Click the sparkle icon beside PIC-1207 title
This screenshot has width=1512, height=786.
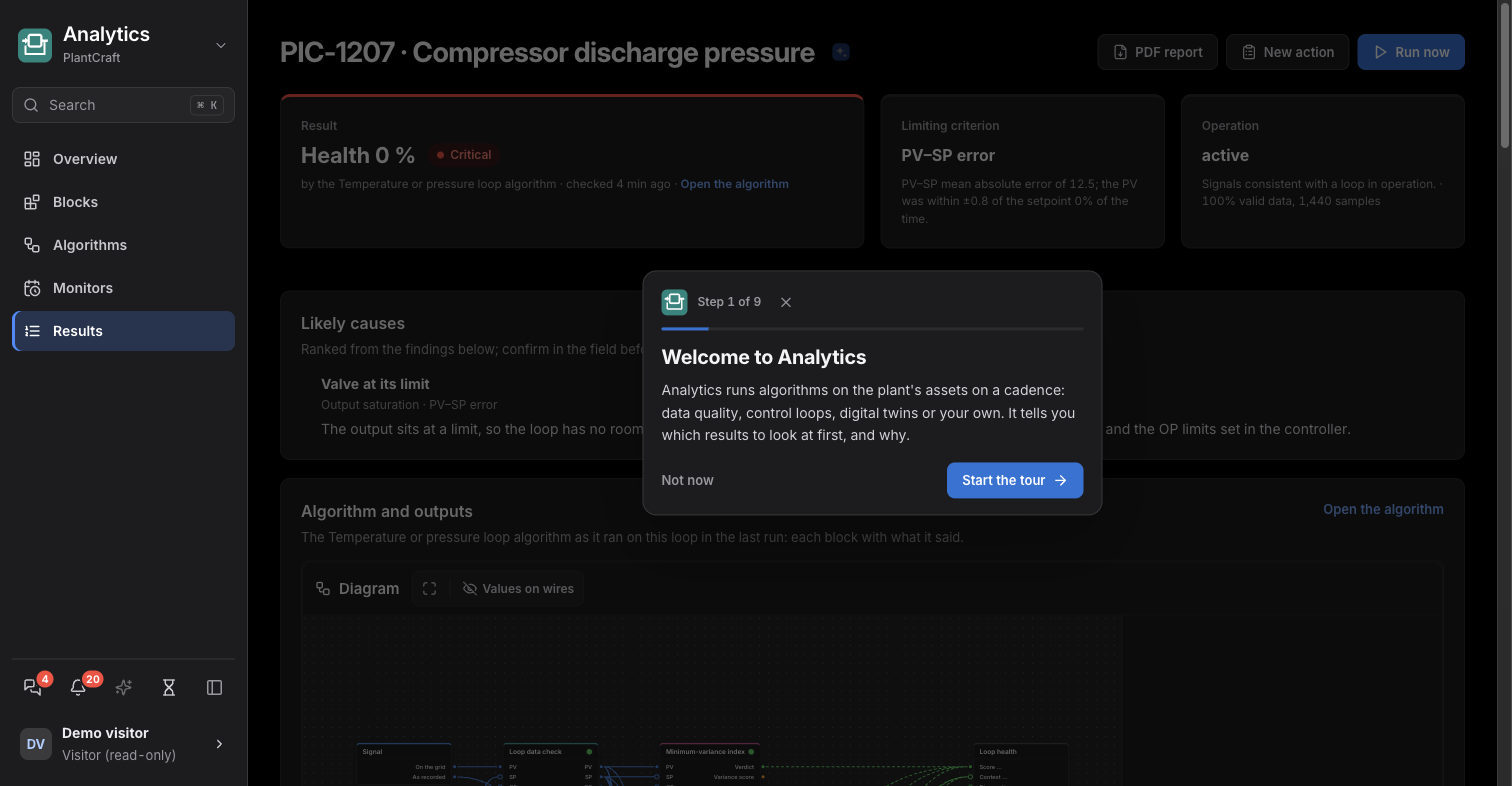(x=841, y=52)
